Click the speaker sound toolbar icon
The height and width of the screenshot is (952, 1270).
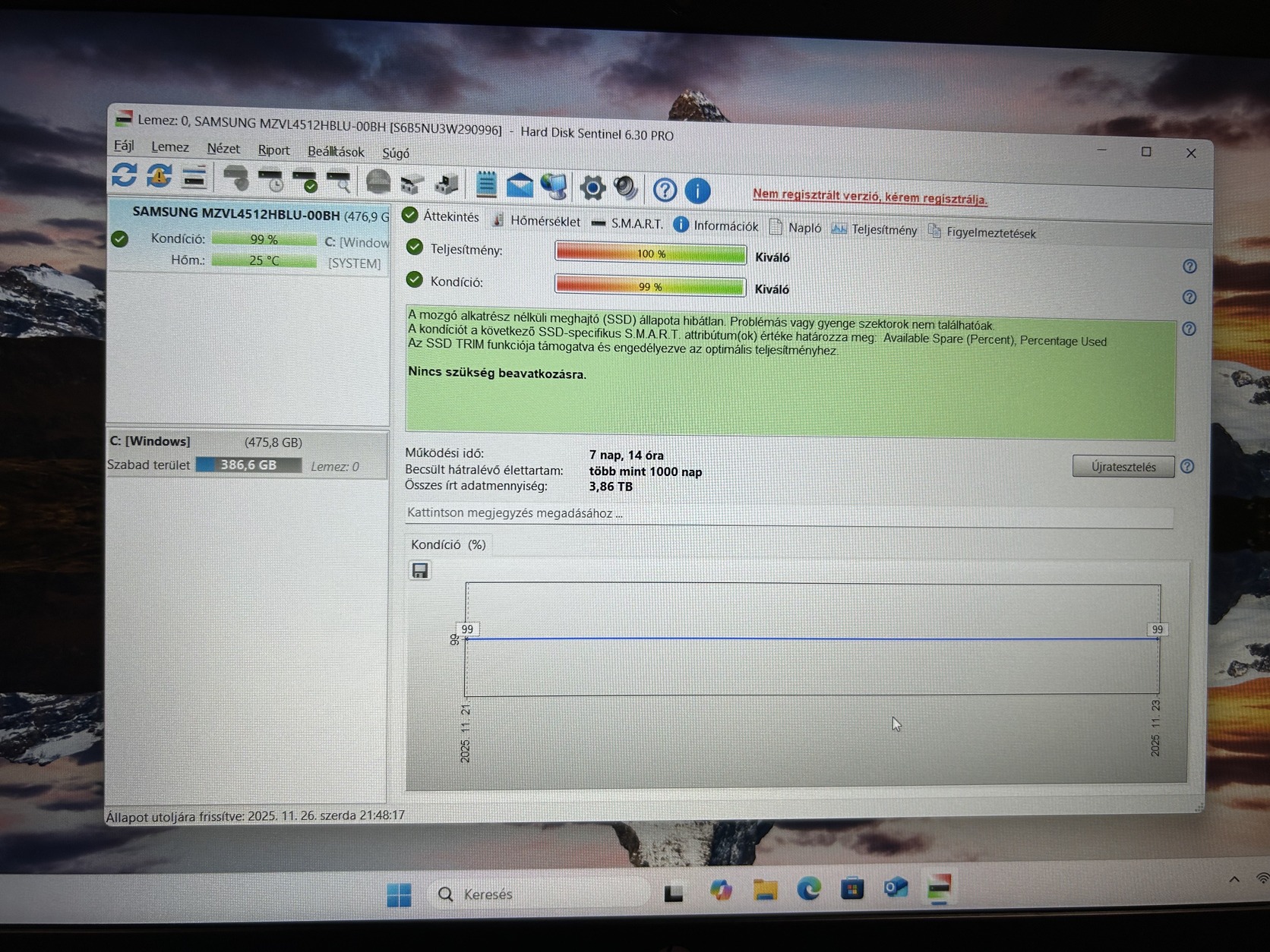(627, 188)
